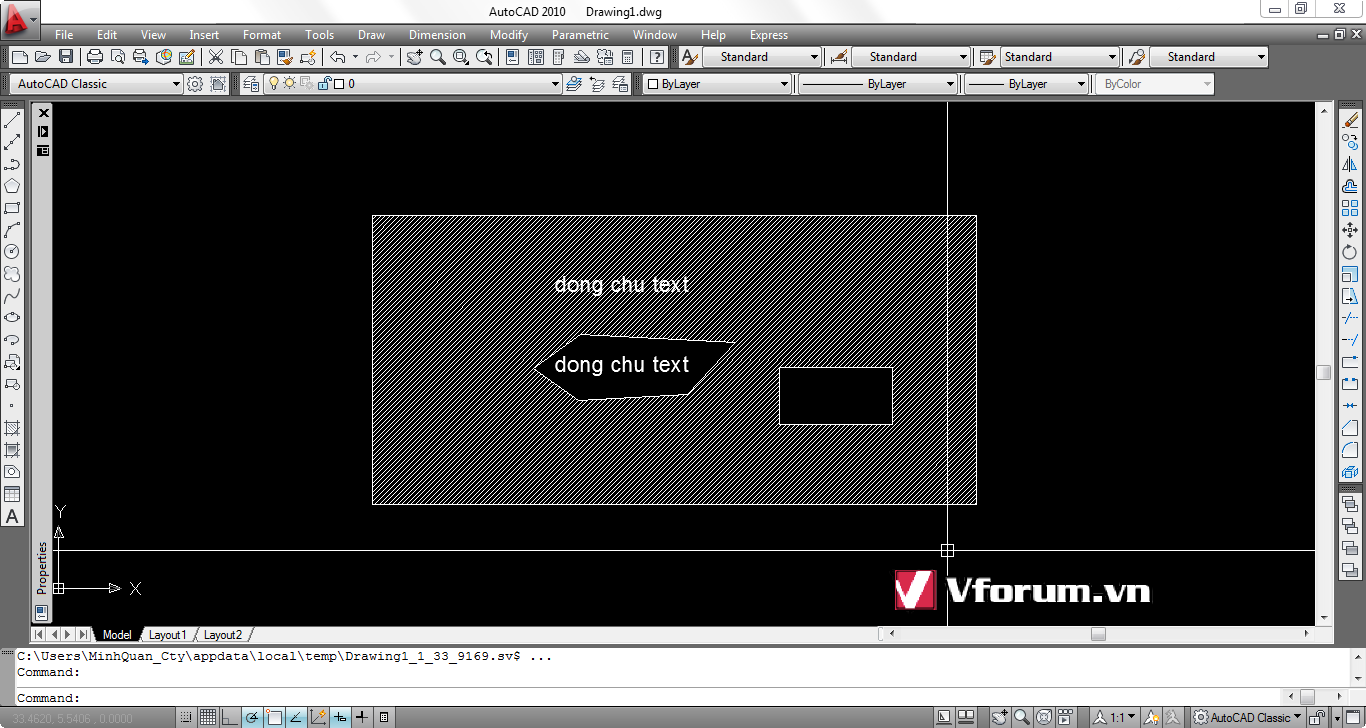1366x728 pixels.
Task: Select the Ellipse draw tool
Action: pyautogui.click(x=12, y=318)
